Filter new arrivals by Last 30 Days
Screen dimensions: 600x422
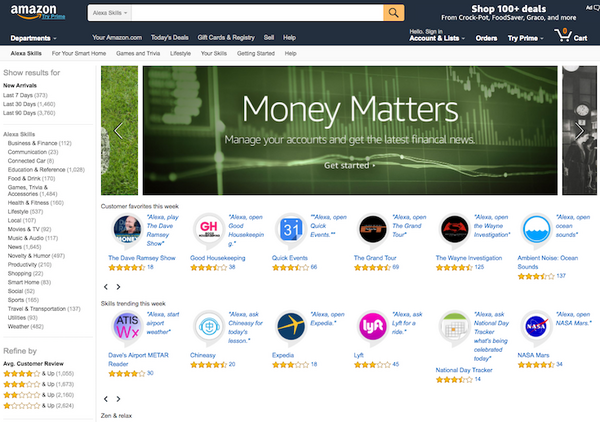(x=29, y=104)
